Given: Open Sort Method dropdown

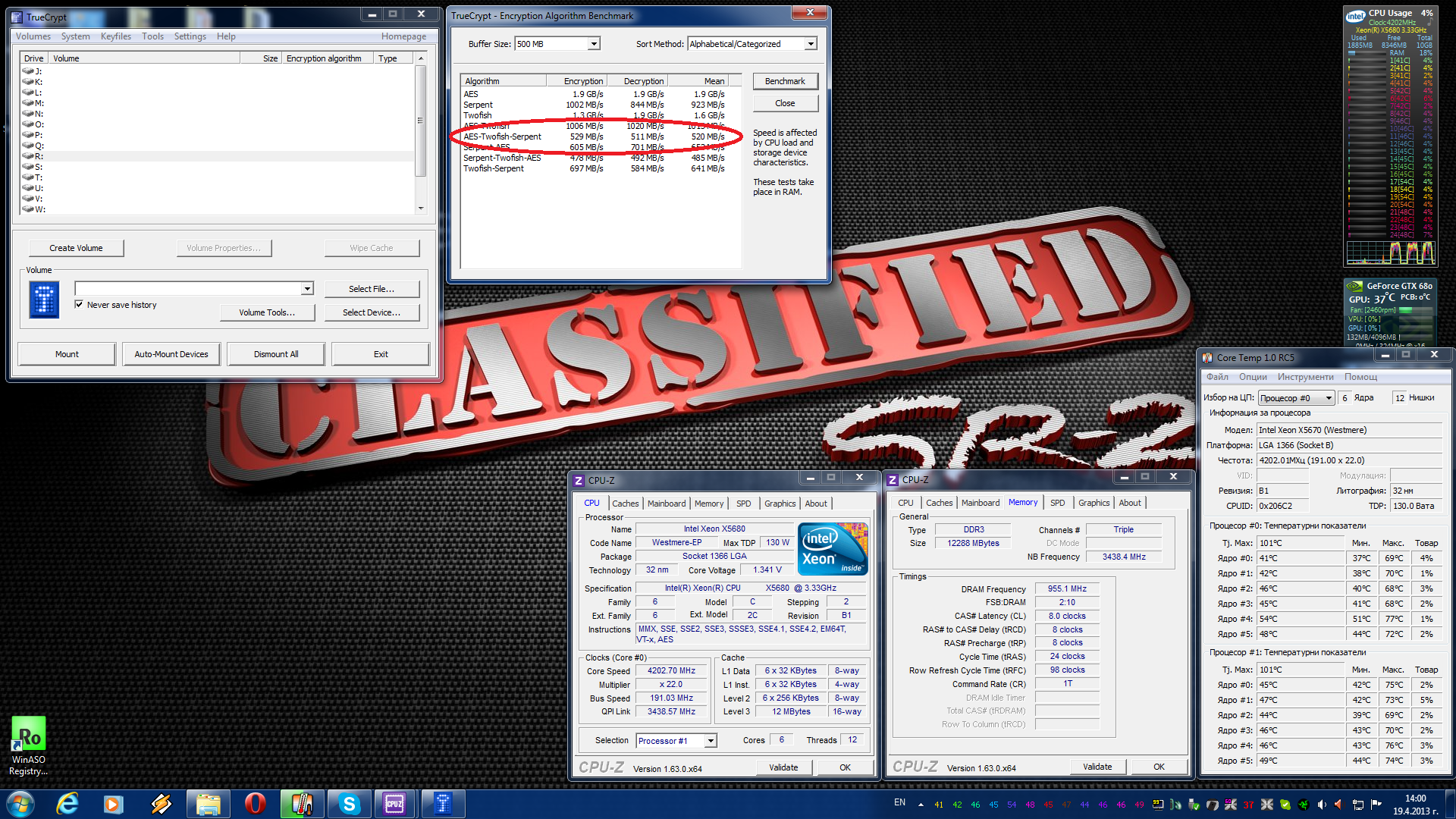Looking at the screenshot, I should click(811, 44).
